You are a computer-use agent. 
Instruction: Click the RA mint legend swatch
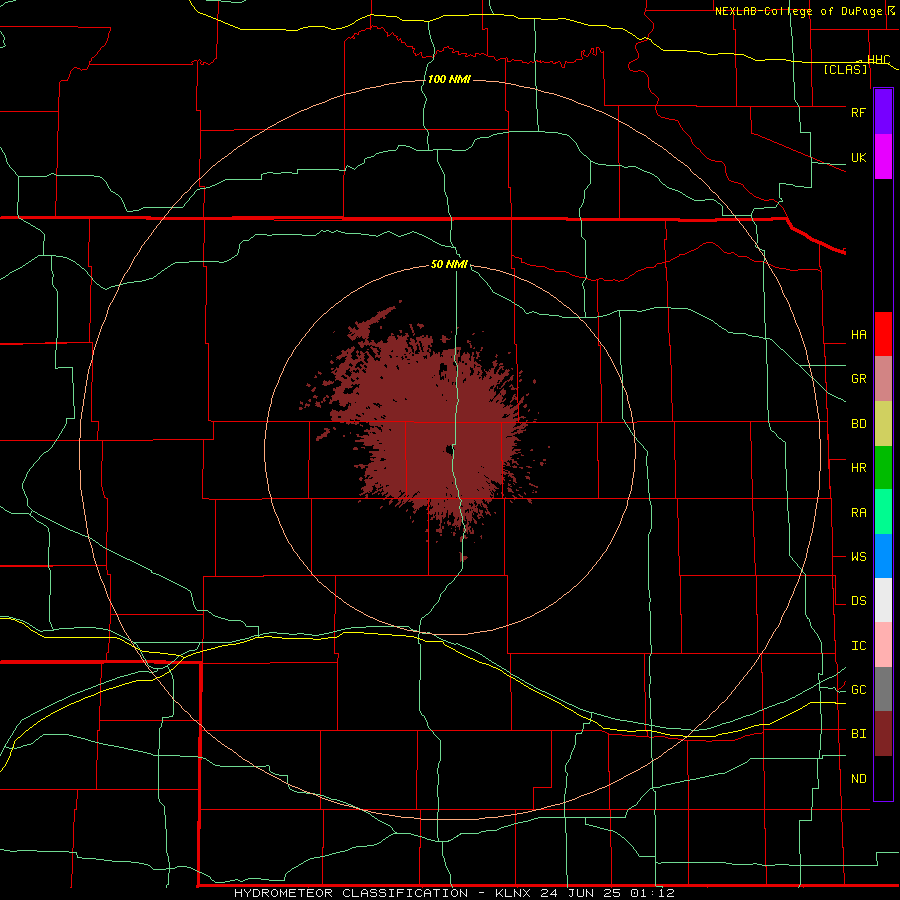pos(883,512)
